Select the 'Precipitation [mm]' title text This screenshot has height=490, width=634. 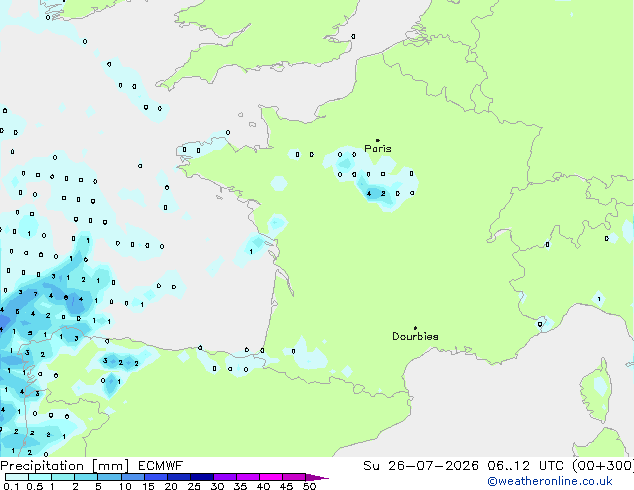pyautogui.click(x=65, y=466)
